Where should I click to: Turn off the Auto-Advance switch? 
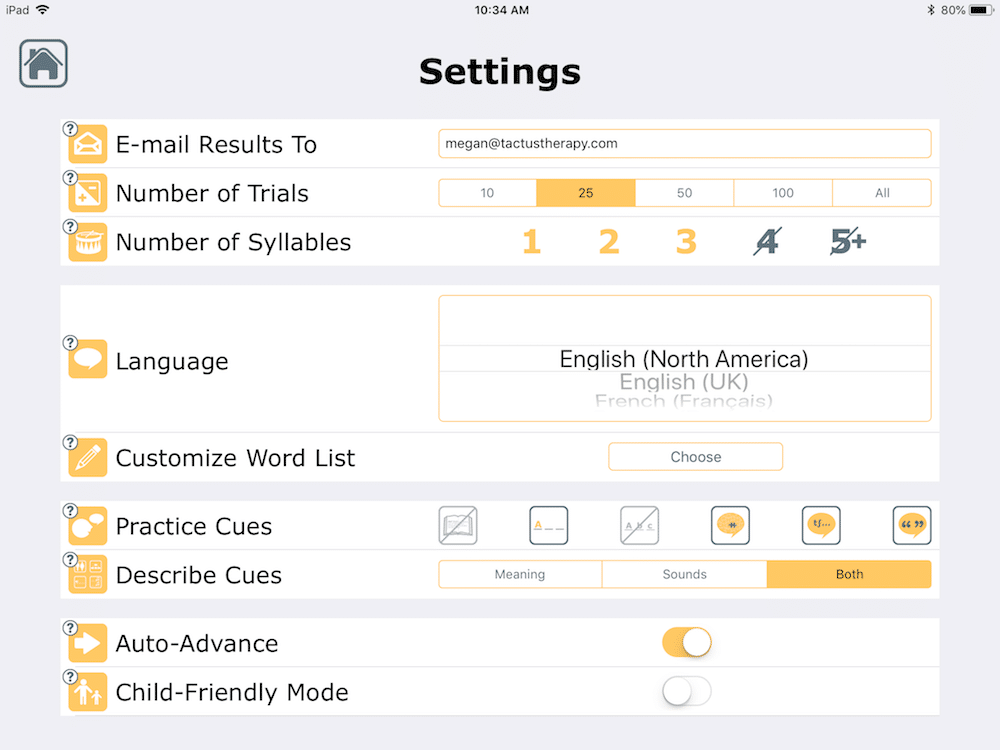687,643
